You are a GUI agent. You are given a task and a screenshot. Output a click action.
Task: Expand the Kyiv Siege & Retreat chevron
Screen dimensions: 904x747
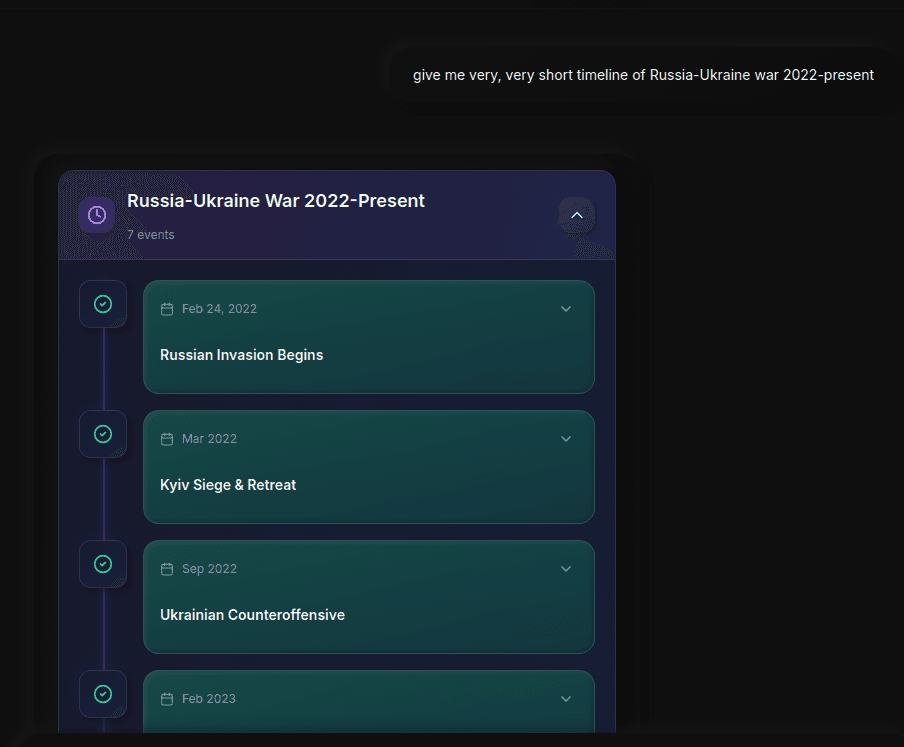(x=566, y=439)
